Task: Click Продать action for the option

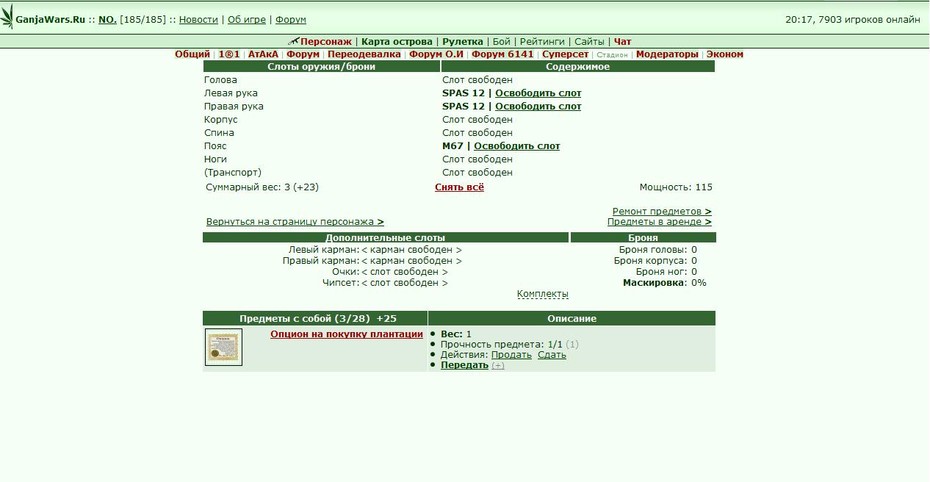Action: [x=511, y=355]
